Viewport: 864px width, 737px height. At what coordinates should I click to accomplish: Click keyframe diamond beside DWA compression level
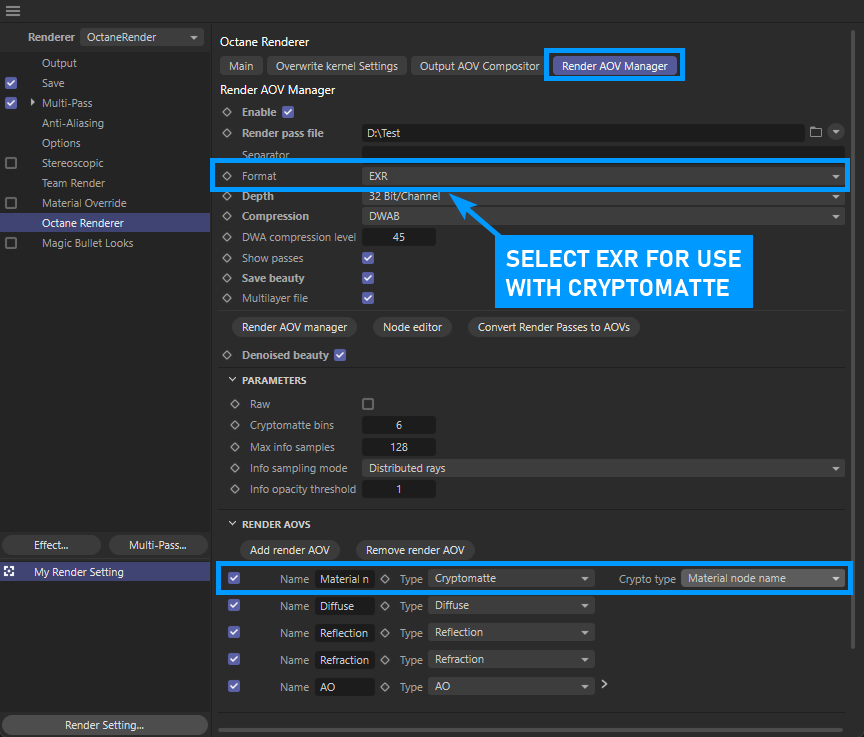tap(227, 237)
